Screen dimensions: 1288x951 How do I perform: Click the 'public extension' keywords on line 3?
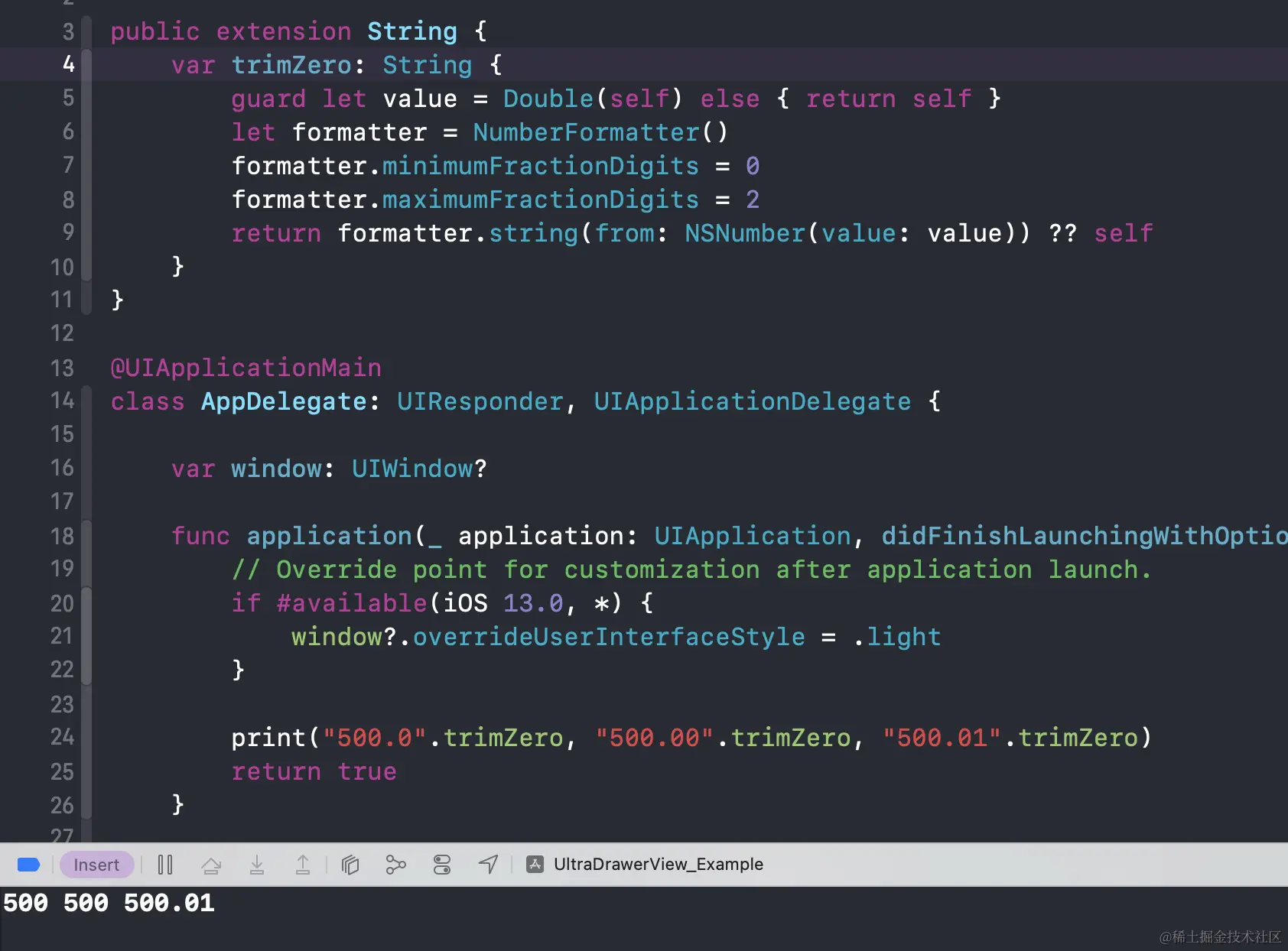231,31
